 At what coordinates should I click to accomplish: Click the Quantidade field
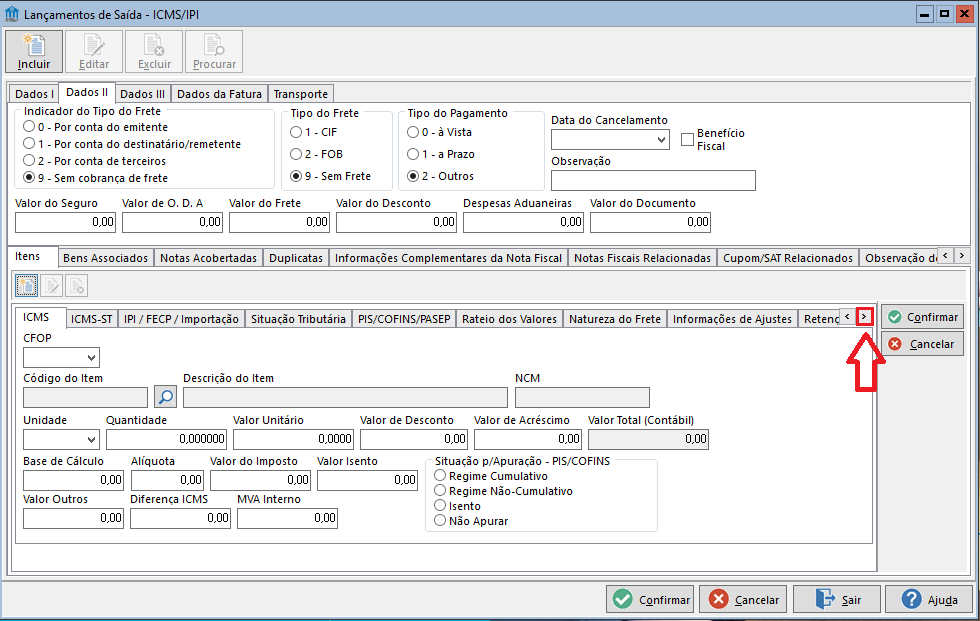tap(166, 439)
